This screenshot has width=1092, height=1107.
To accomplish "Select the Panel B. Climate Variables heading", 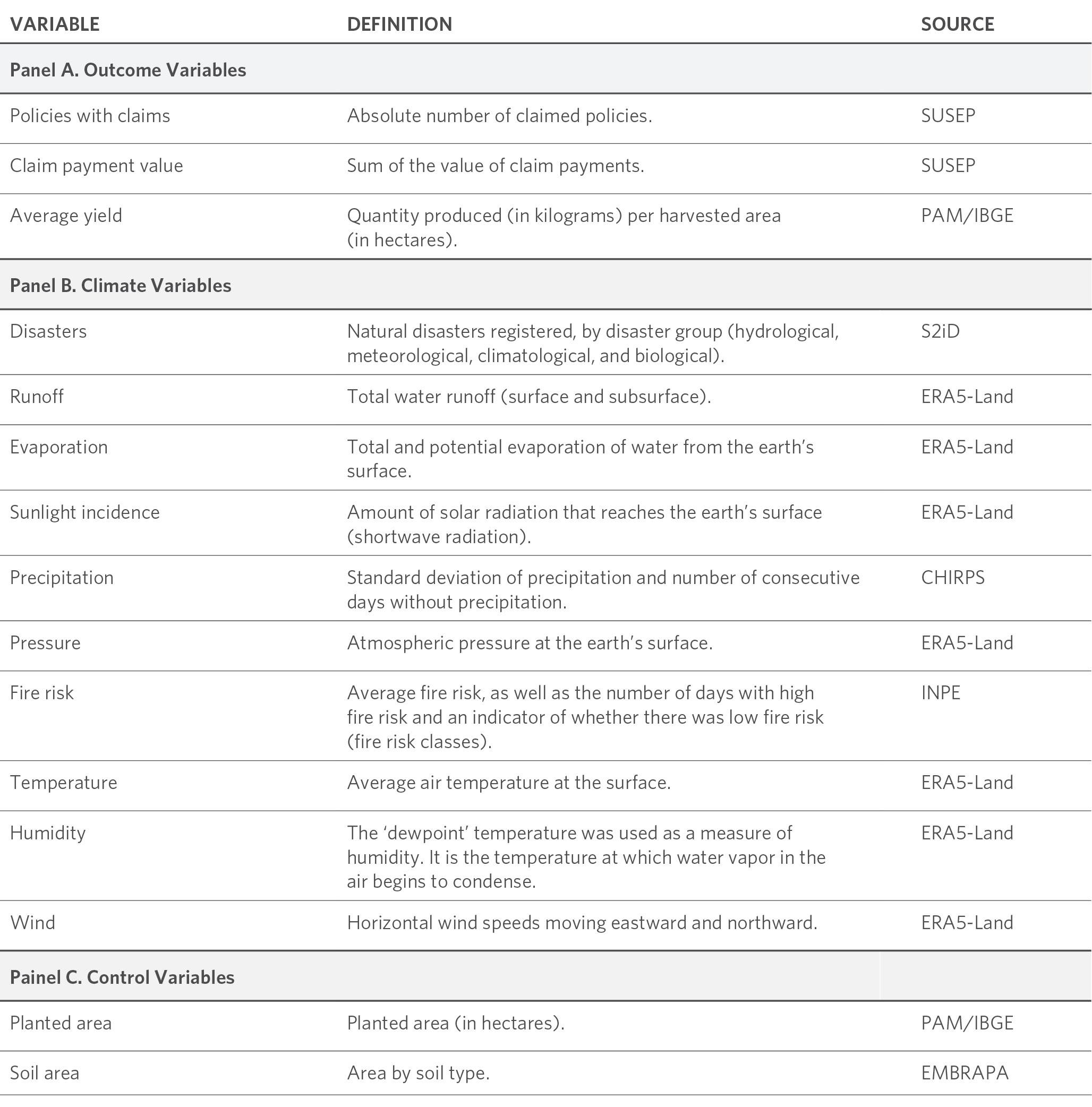I will (x=121, y=285).
